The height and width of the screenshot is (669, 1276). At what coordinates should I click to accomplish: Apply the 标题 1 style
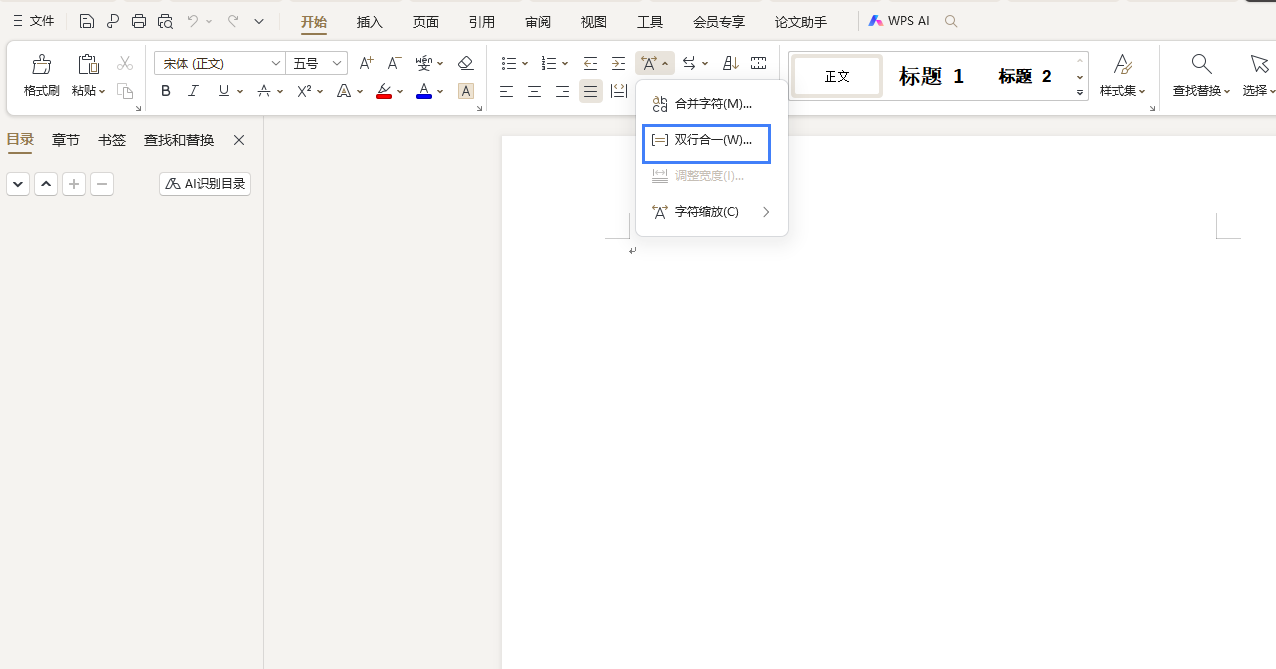(x=931, y=76)
